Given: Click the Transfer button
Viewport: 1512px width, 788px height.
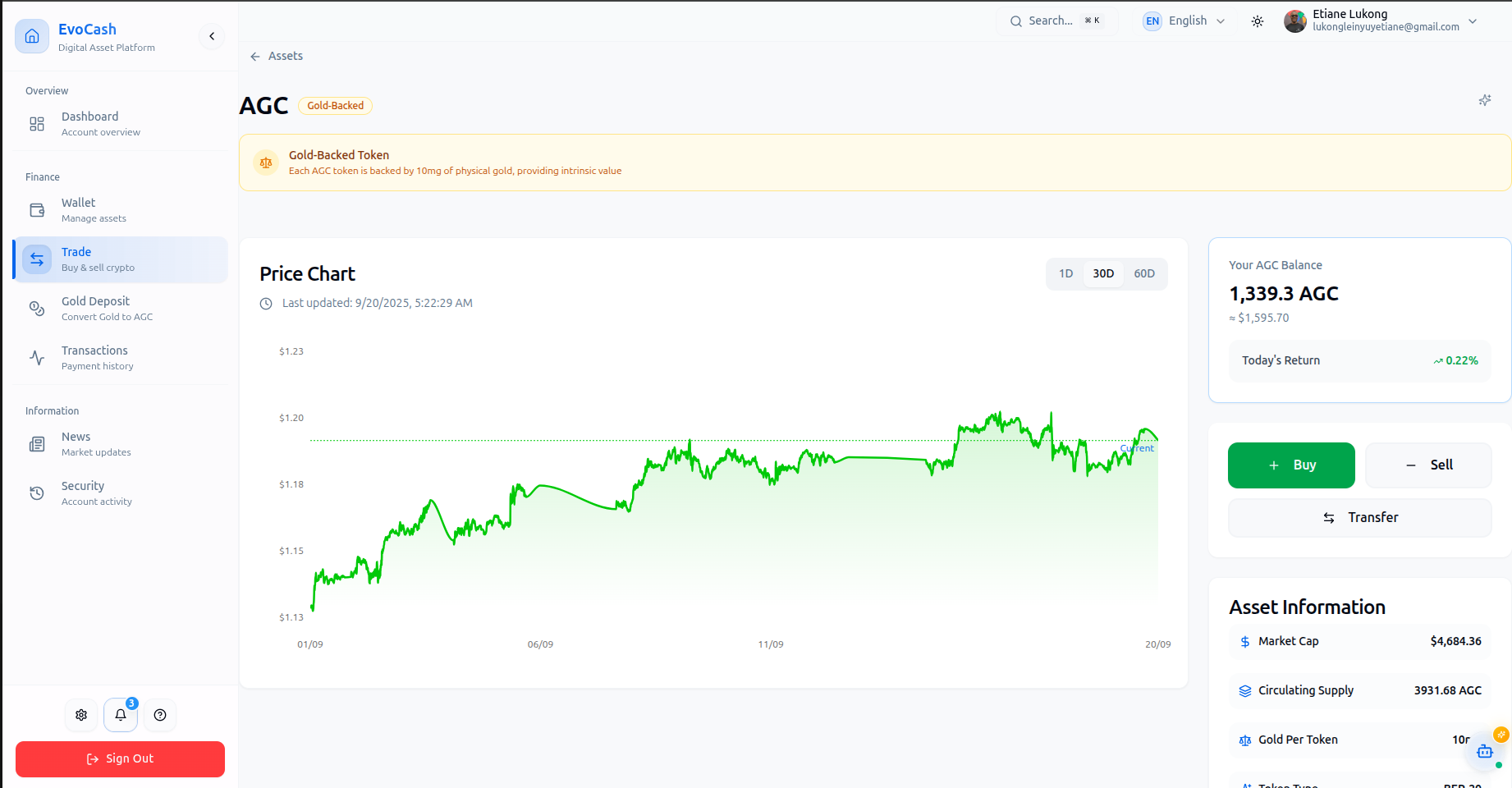Looking at the screenshot, I should click(x=1359, y=518).
